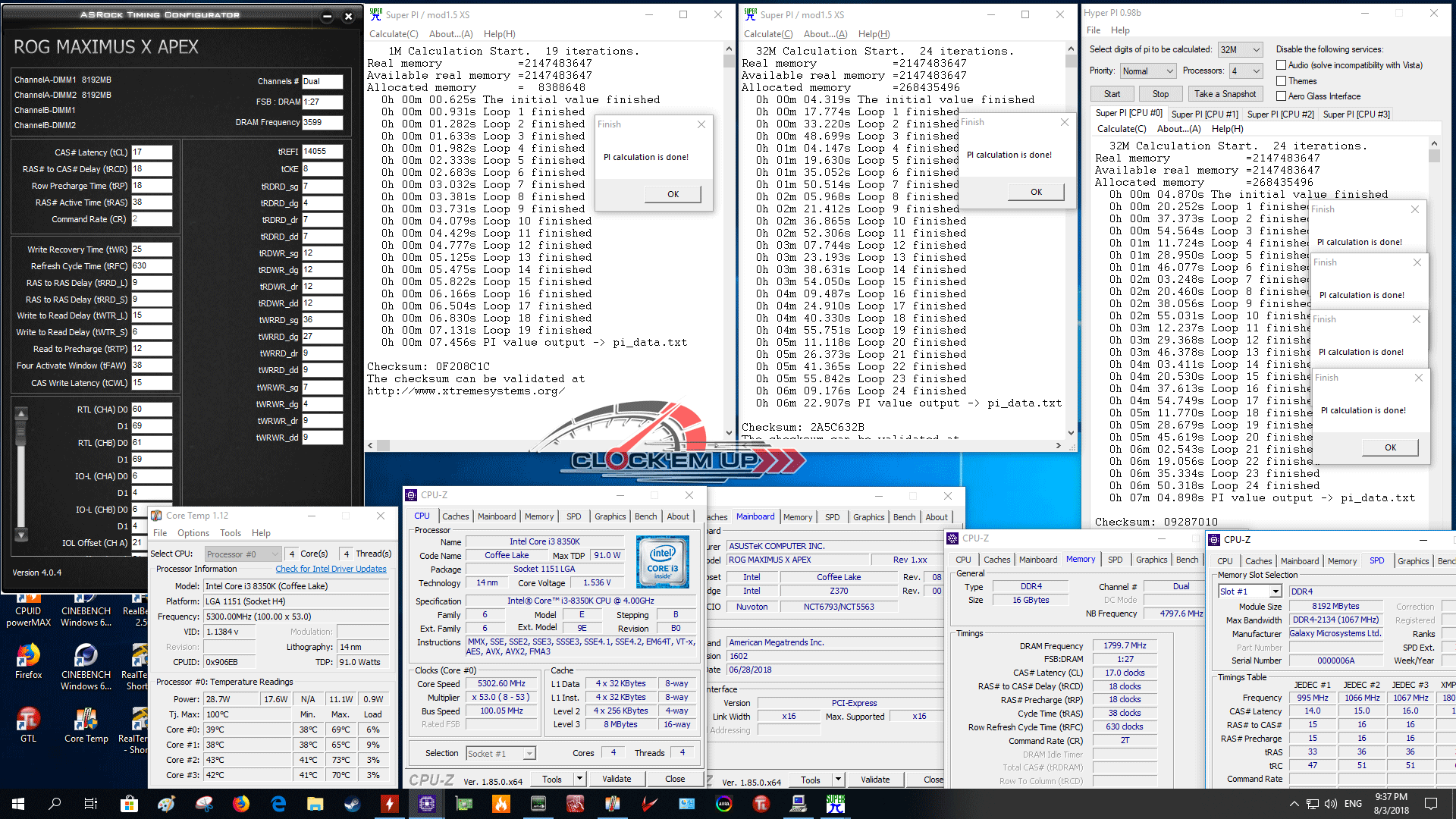Open Steam from the taskbar
The image size is (1456, 819).
coord(353,804)
